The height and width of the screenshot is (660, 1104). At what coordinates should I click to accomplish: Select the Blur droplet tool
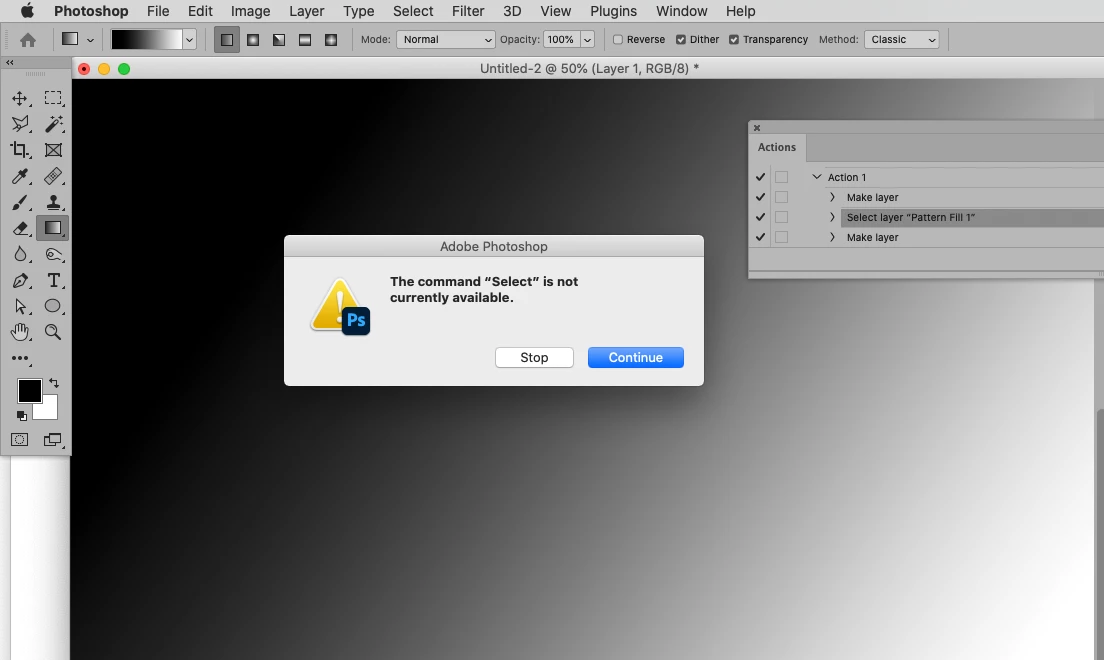[20, 254]
